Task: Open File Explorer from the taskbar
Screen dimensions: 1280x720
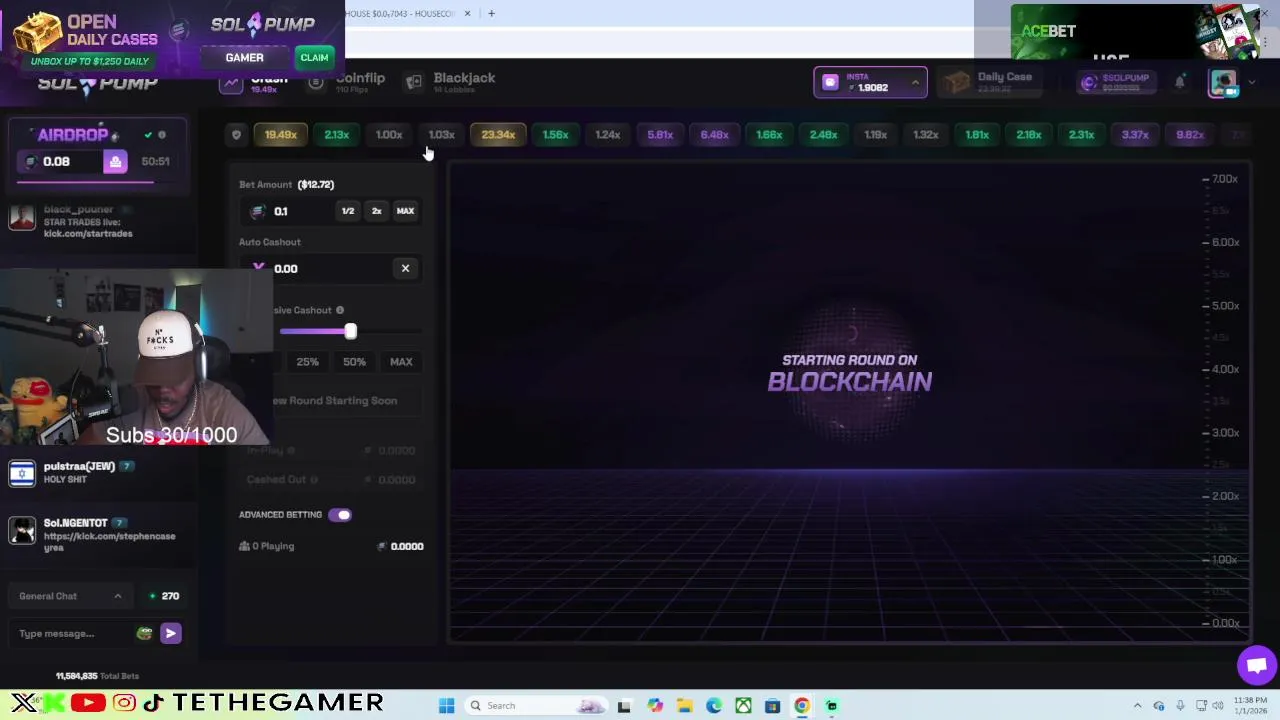Action: click(684, 706)
